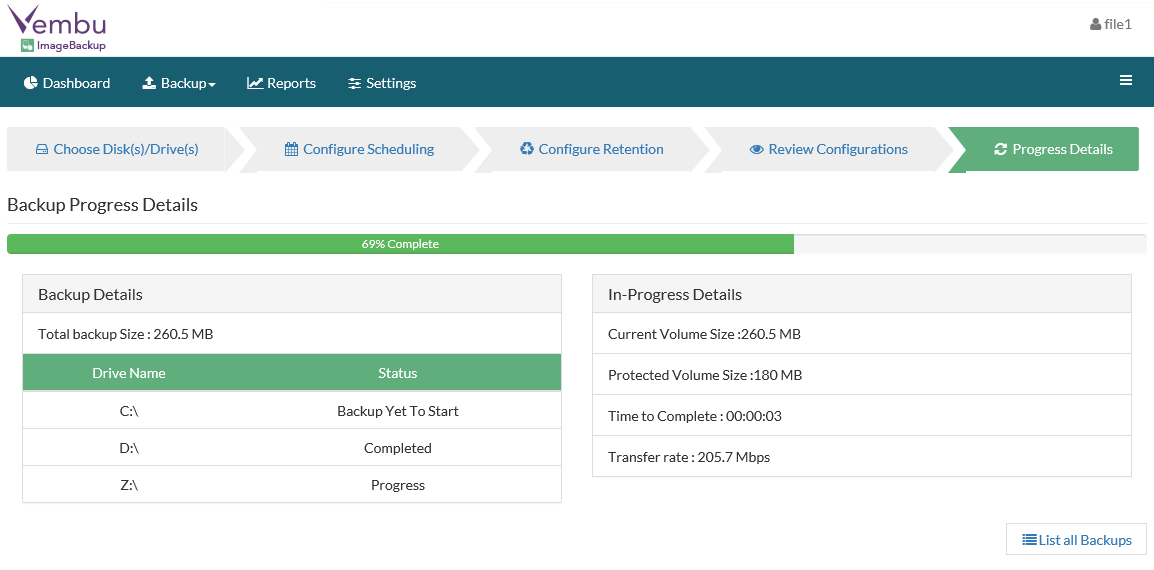Click the disk drive icon in wizard
Image resolution: width=1154 pixels, height=570 pixels.
42,150
